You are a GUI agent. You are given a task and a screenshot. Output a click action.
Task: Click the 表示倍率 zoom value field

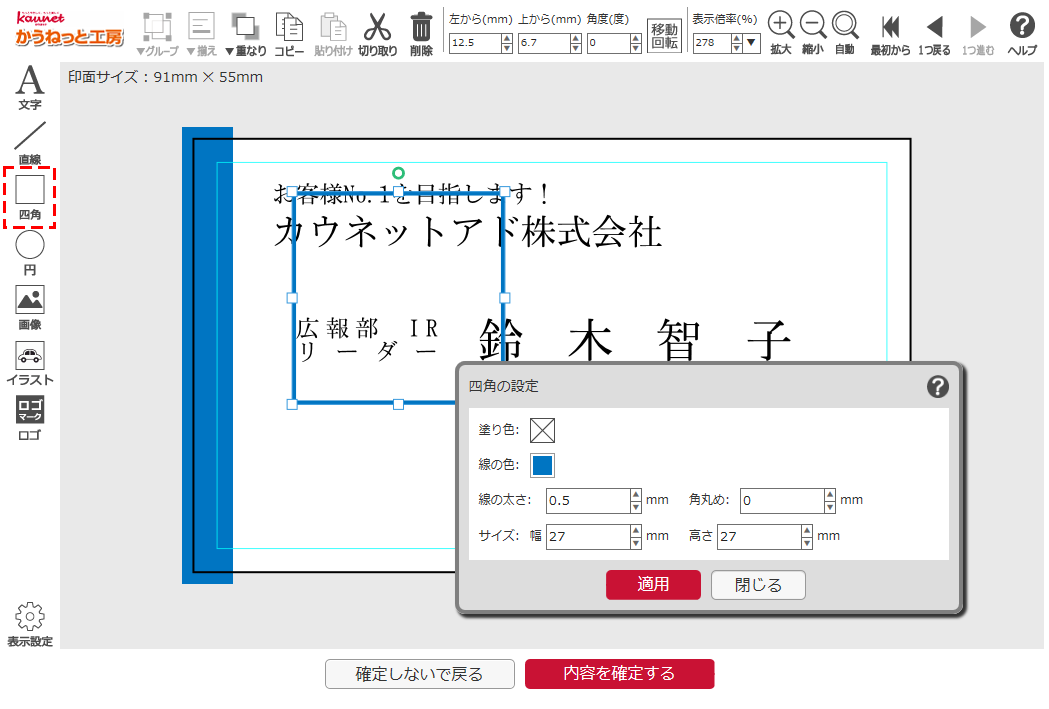coord(712,43)
